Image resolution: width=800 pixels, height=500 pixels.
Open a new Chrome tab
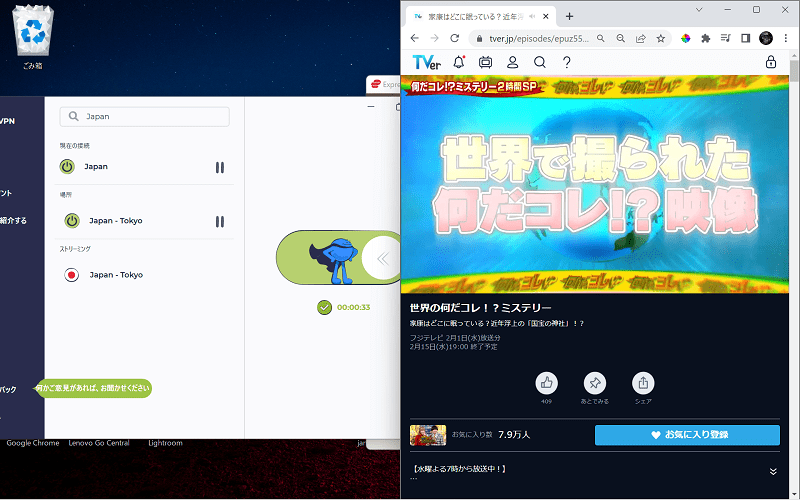(569, 16)
